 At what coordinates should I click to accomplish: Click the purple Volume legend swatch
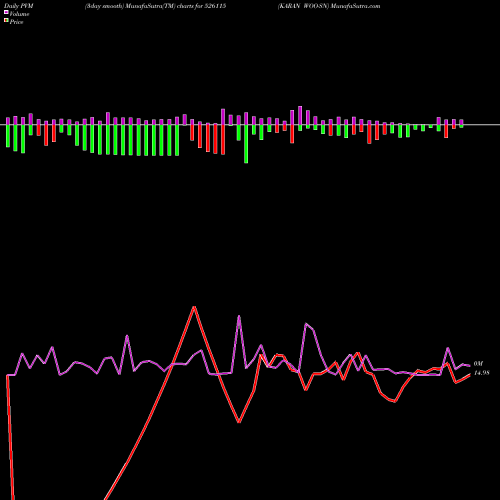(x=6, y=13)
